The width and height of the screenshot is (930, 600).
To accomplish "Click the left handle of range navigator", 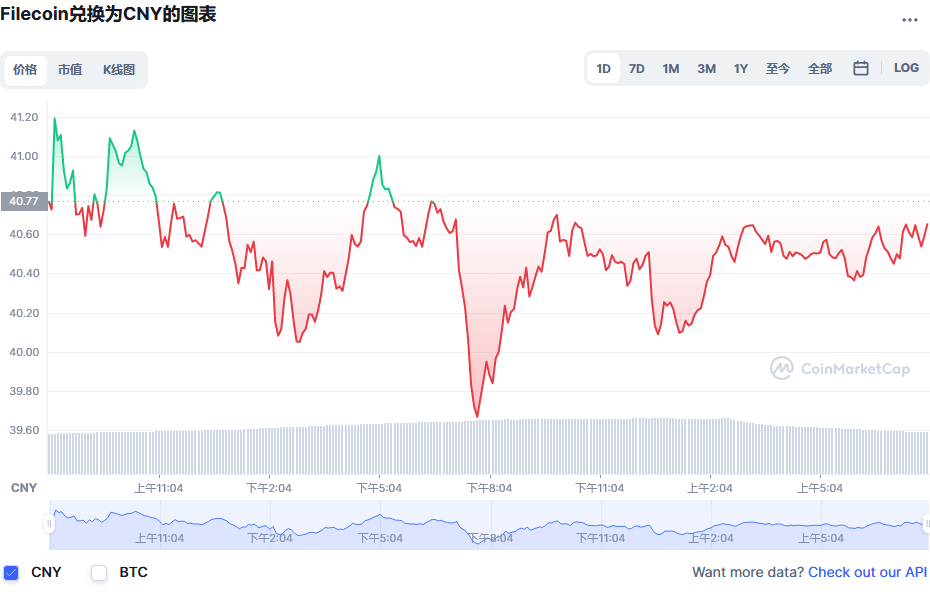I will click(49, 524).
